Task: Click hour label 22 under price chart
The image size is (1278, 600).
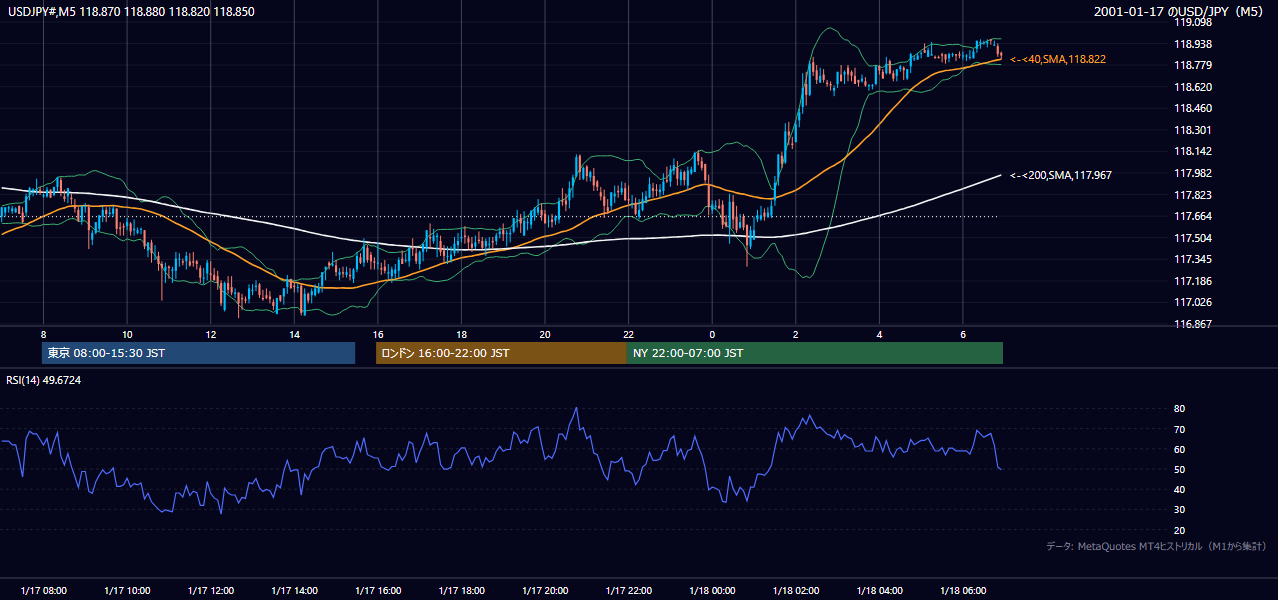Action: (x=628, y=334)
